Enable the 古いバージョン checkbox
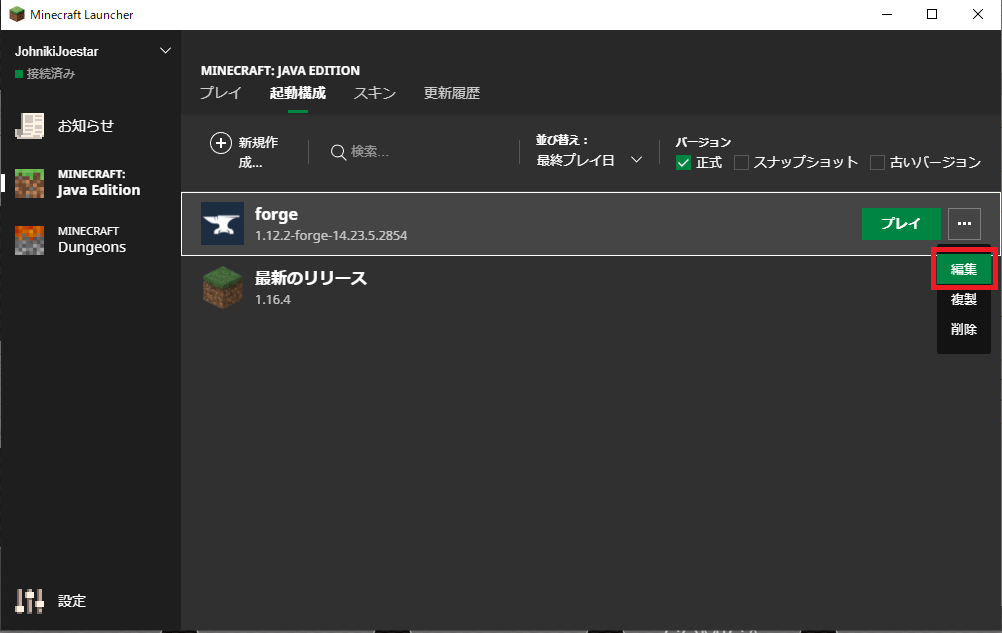This screenshot has height=633, width=1002. [x=877, y=163]
